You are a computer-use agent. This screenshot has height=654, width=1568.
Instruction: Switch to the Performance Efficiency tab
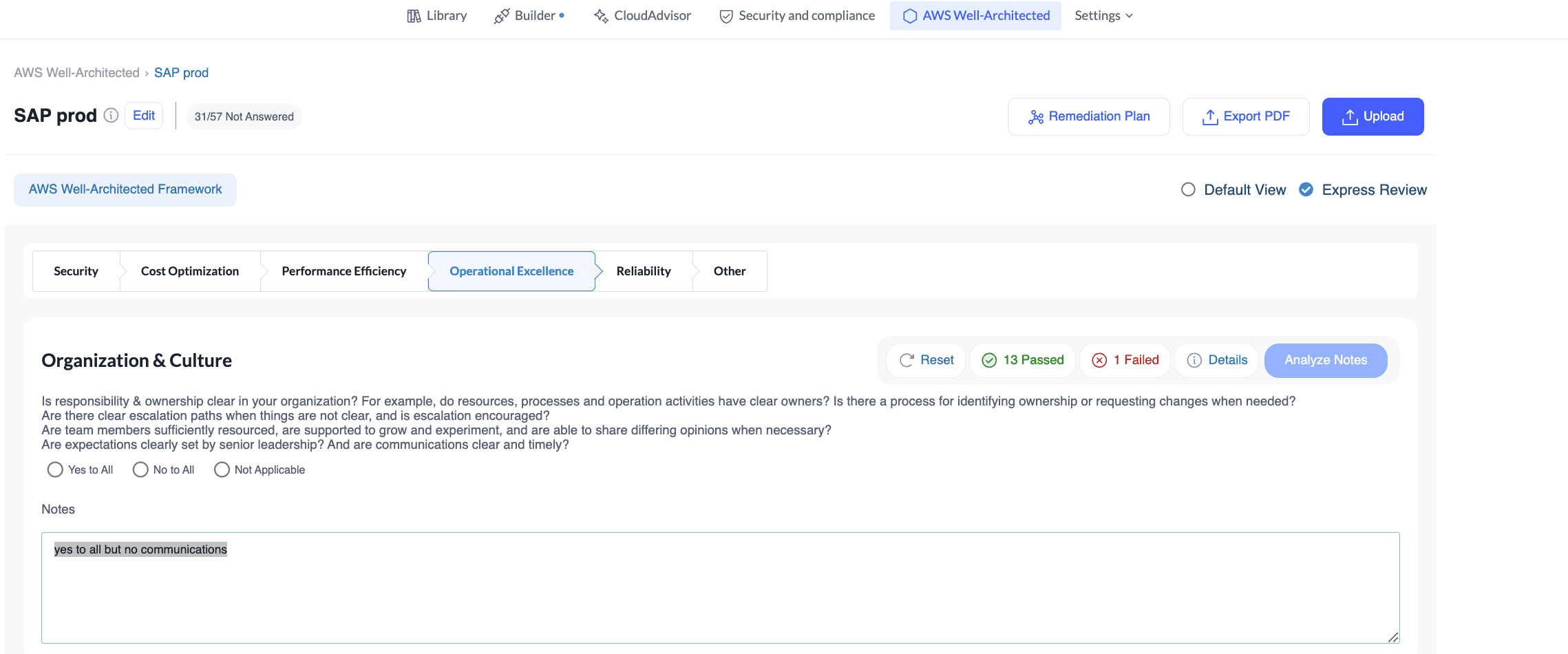pyautogui.click(x=344, y=271)
